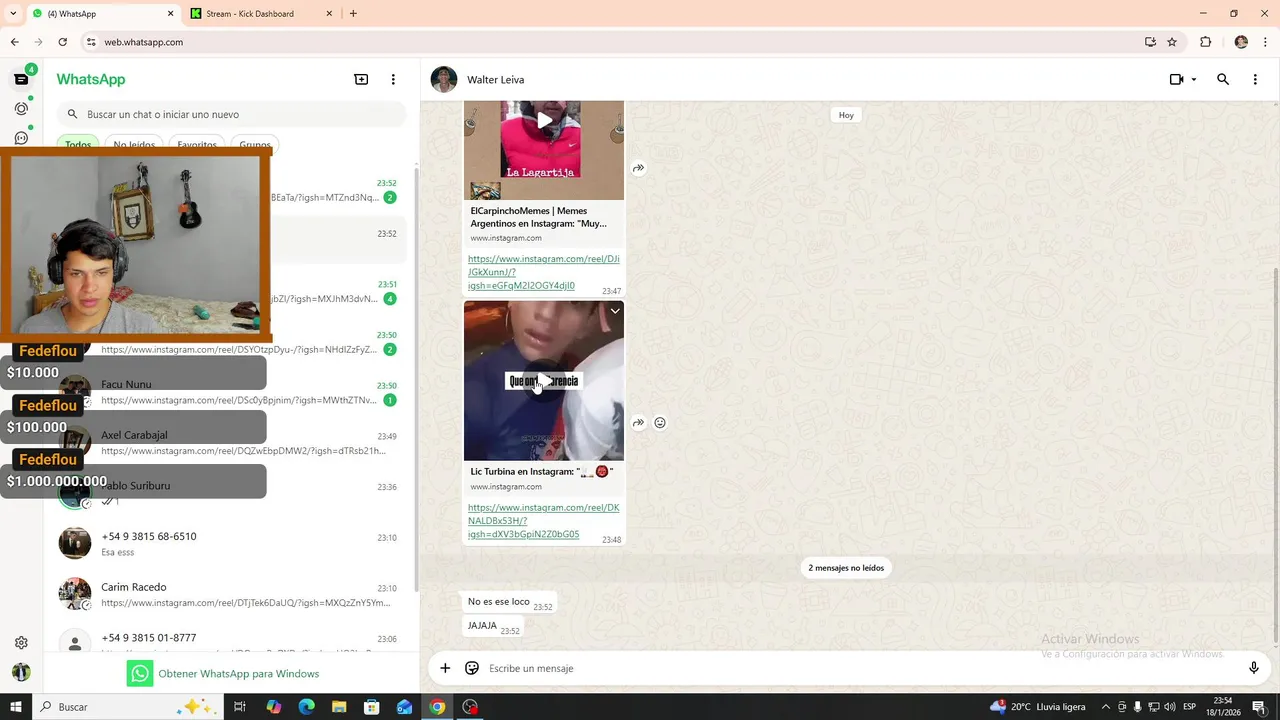The image size is (1280, 720).
Task: Open the Windows Start menu
Action: tap(16, 707)
